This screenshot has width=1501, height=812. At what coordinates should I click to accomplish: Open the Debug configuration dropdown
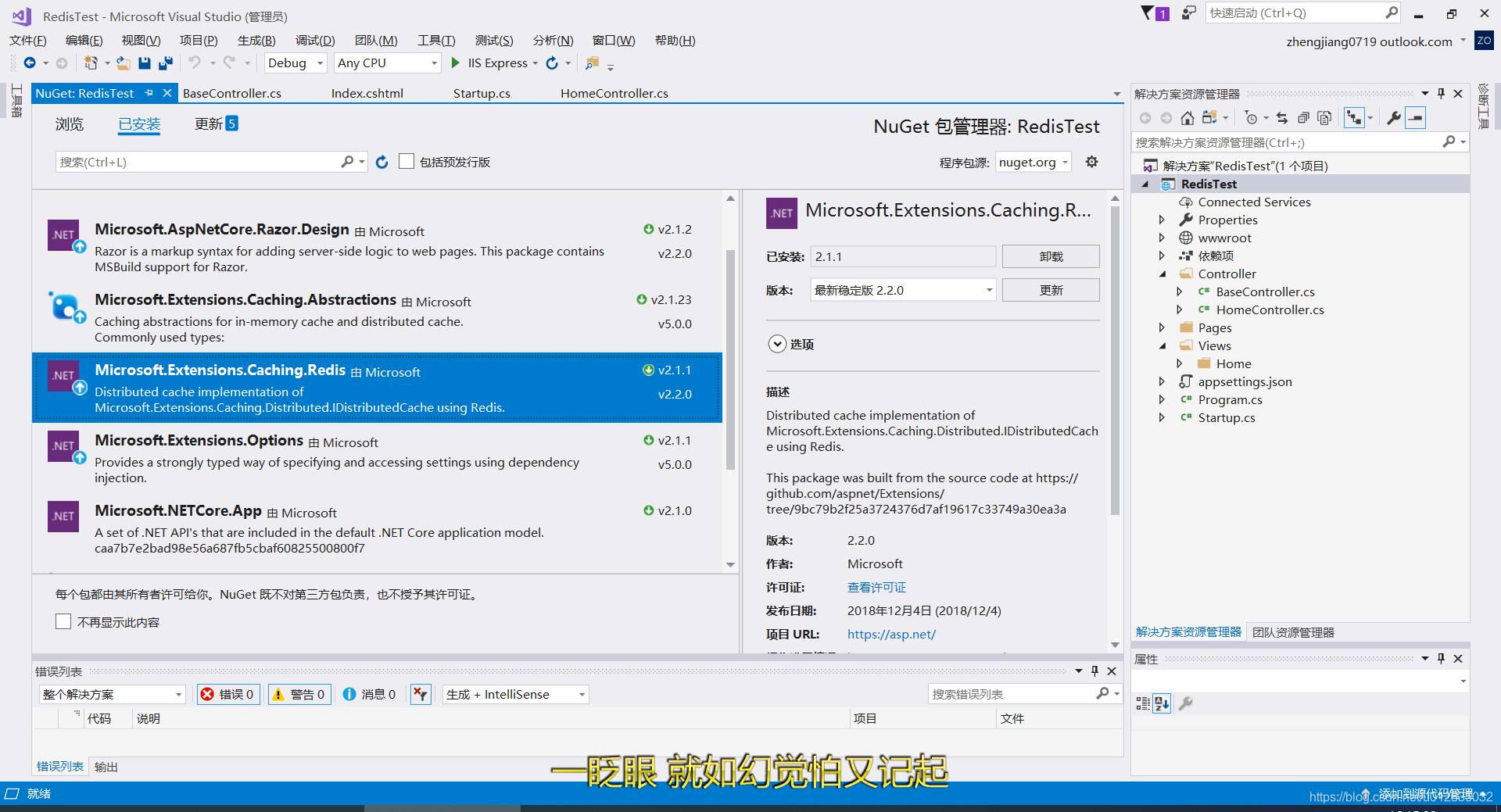tap(295, 63)
